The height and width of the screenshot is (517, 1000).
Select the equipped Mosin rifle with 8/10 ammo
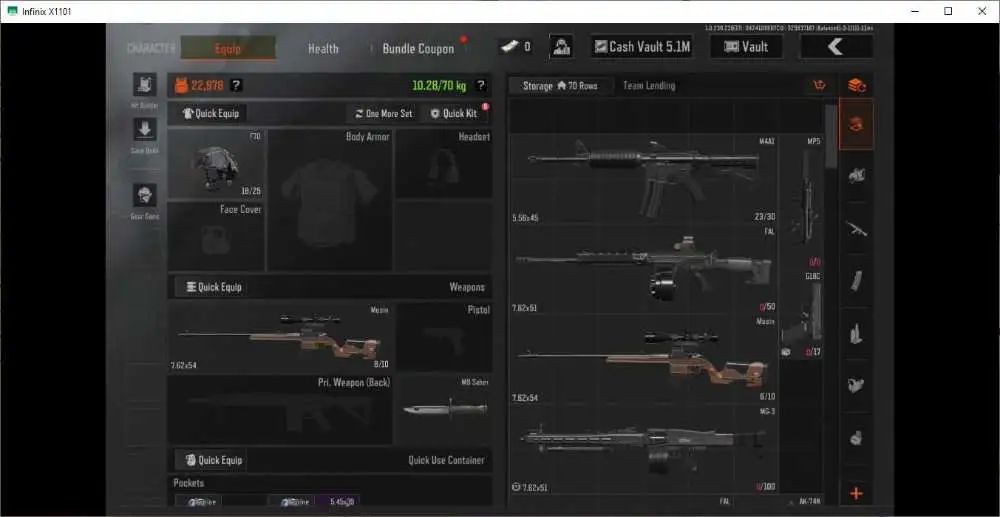(280, 337)
